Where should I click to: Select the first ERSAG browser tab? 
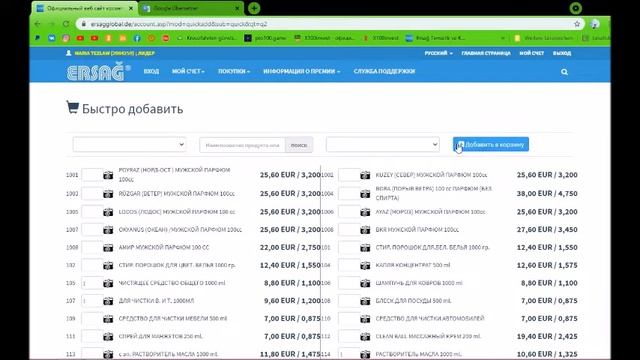pyautogui.click(x=84, y=8)
